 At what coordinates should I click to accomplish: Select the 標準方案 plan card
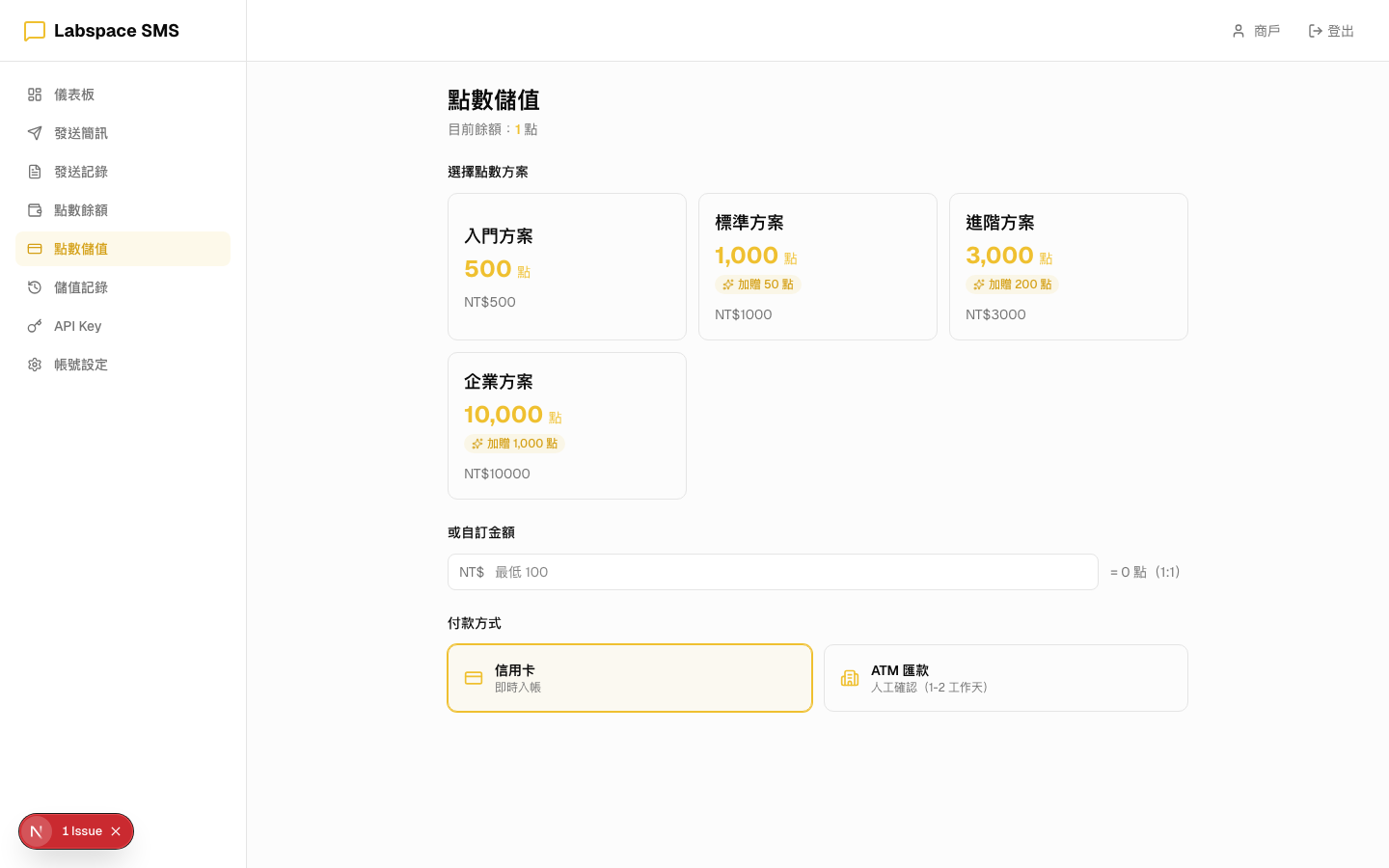coord(818,266)
